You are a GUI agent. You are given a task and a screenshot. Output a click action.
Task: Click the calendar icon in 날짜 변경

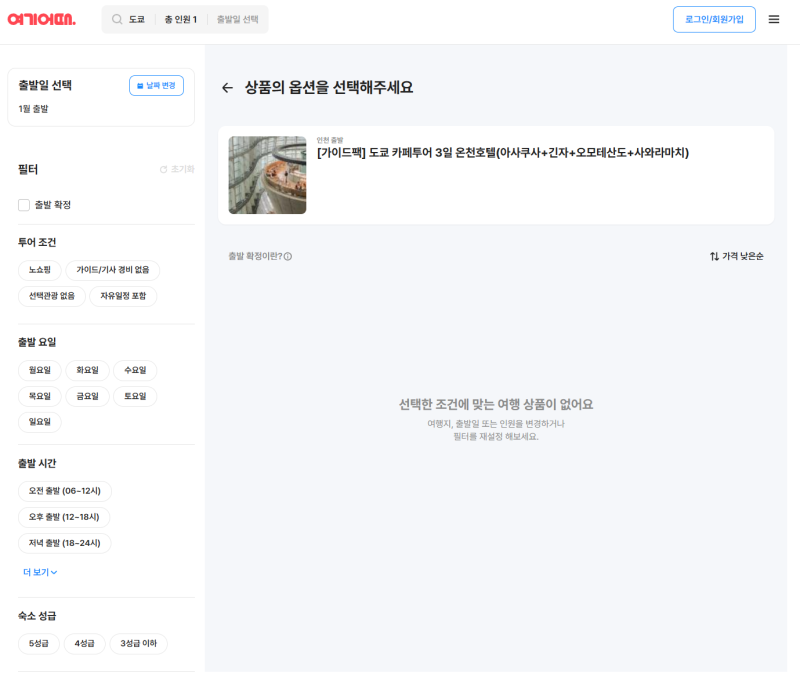pyautogui.click(x=140, y=86)
